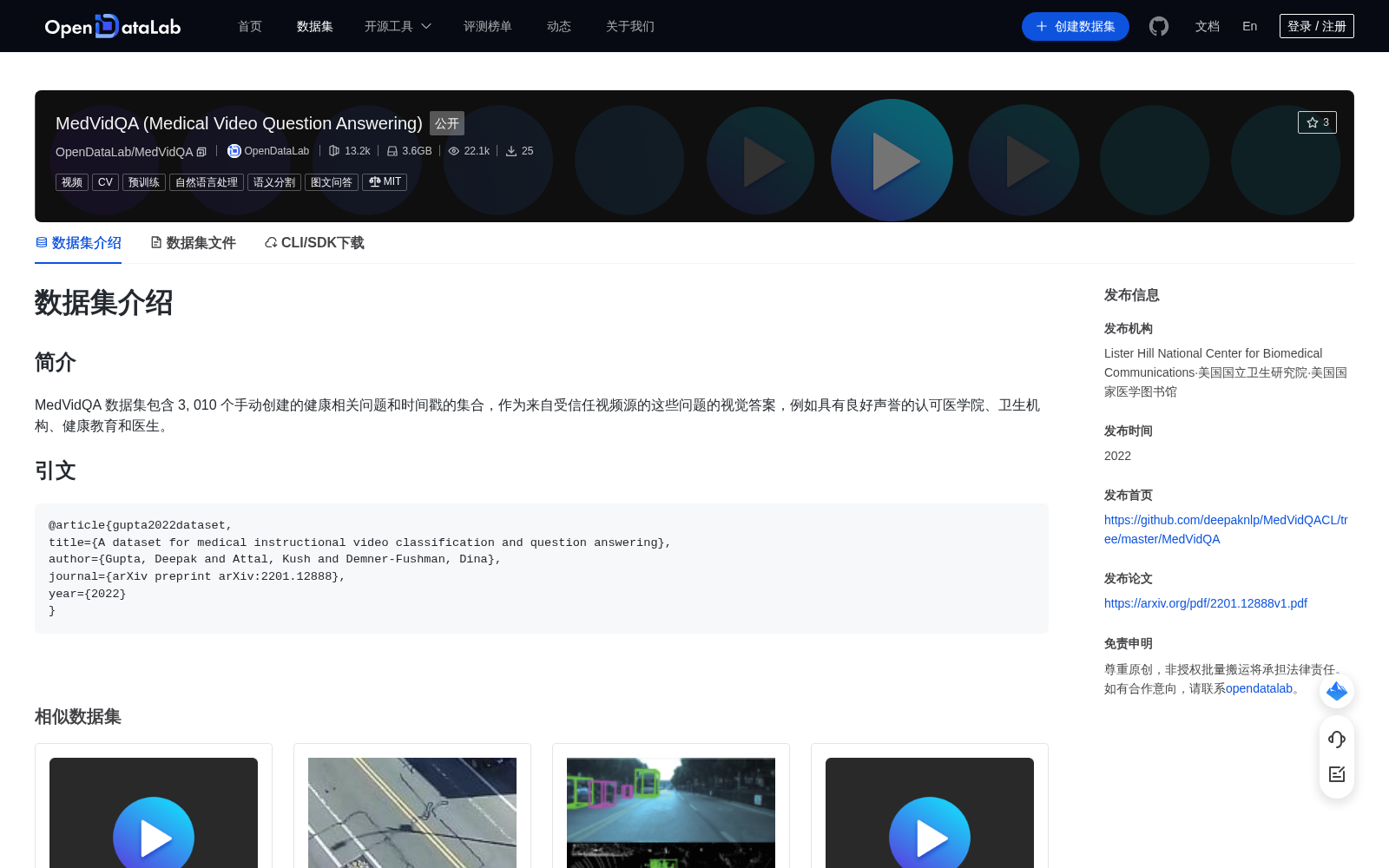
Task: Open the headset customer support icon
Action: [x=1337, y=740]
